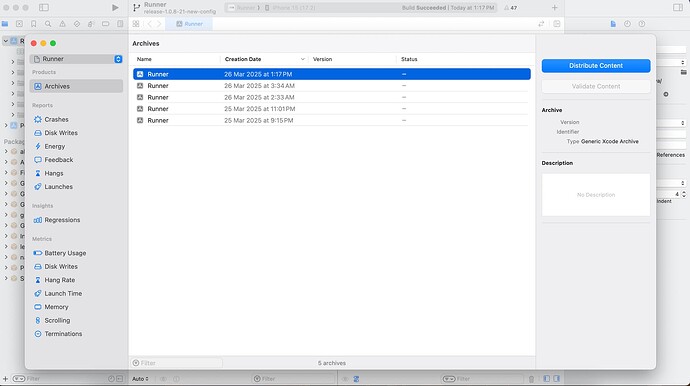Screen dimensions: 690x386
Task: Show the Xcode Quick Help inspector icon
Action: click(x=642, y=24)
